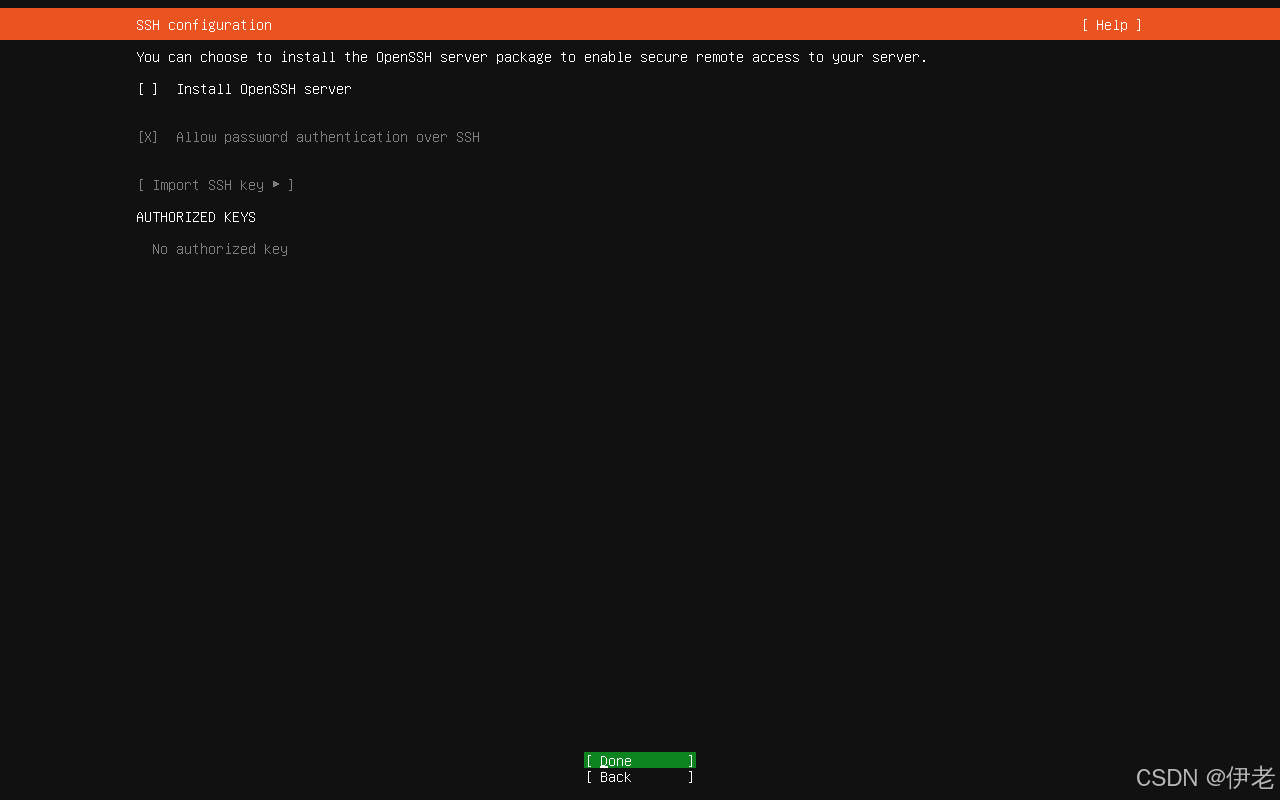Viewport: 1280px width, 800px height.
Task: Click the "Allow password authentication over SSH" label
Action: pos(328,137)
